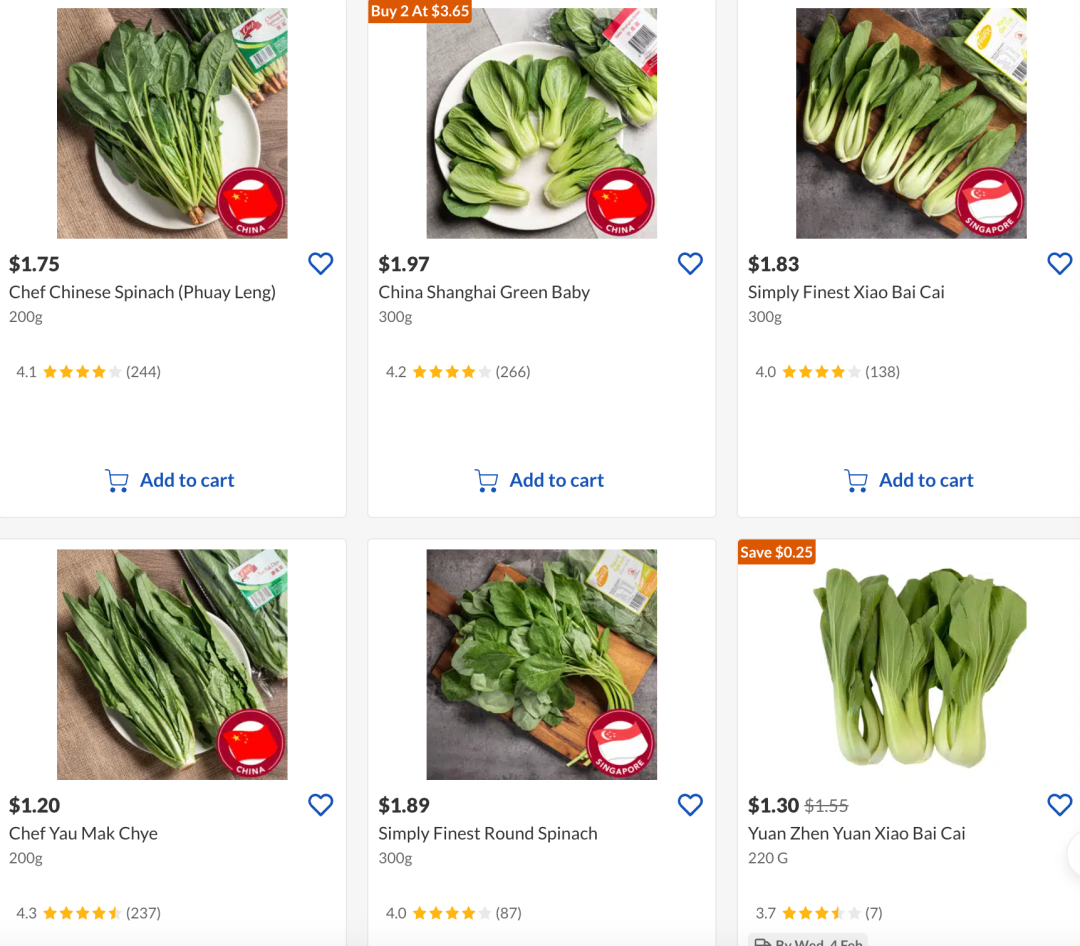Click the Save $0.25 discount label
This screenshot has height=946, width=1080.
click(776, 552)
